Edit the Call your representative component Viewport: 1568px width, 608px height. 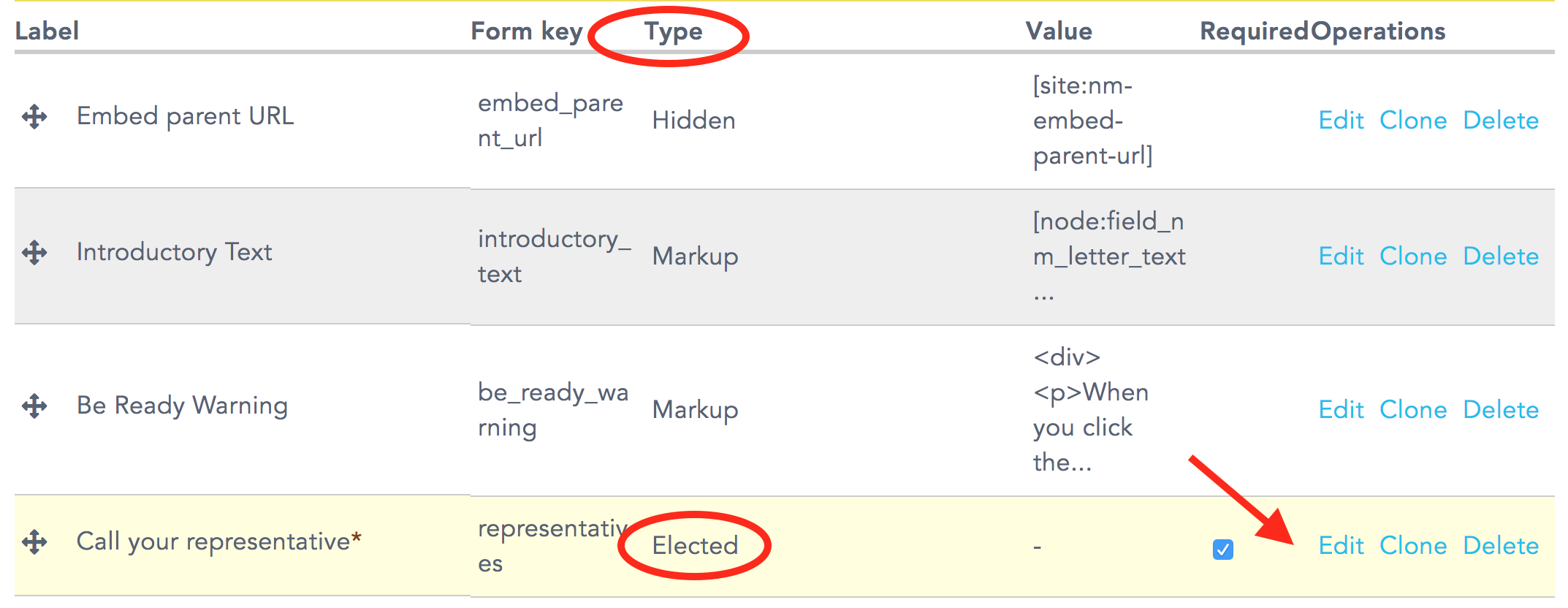[1341, 546]
